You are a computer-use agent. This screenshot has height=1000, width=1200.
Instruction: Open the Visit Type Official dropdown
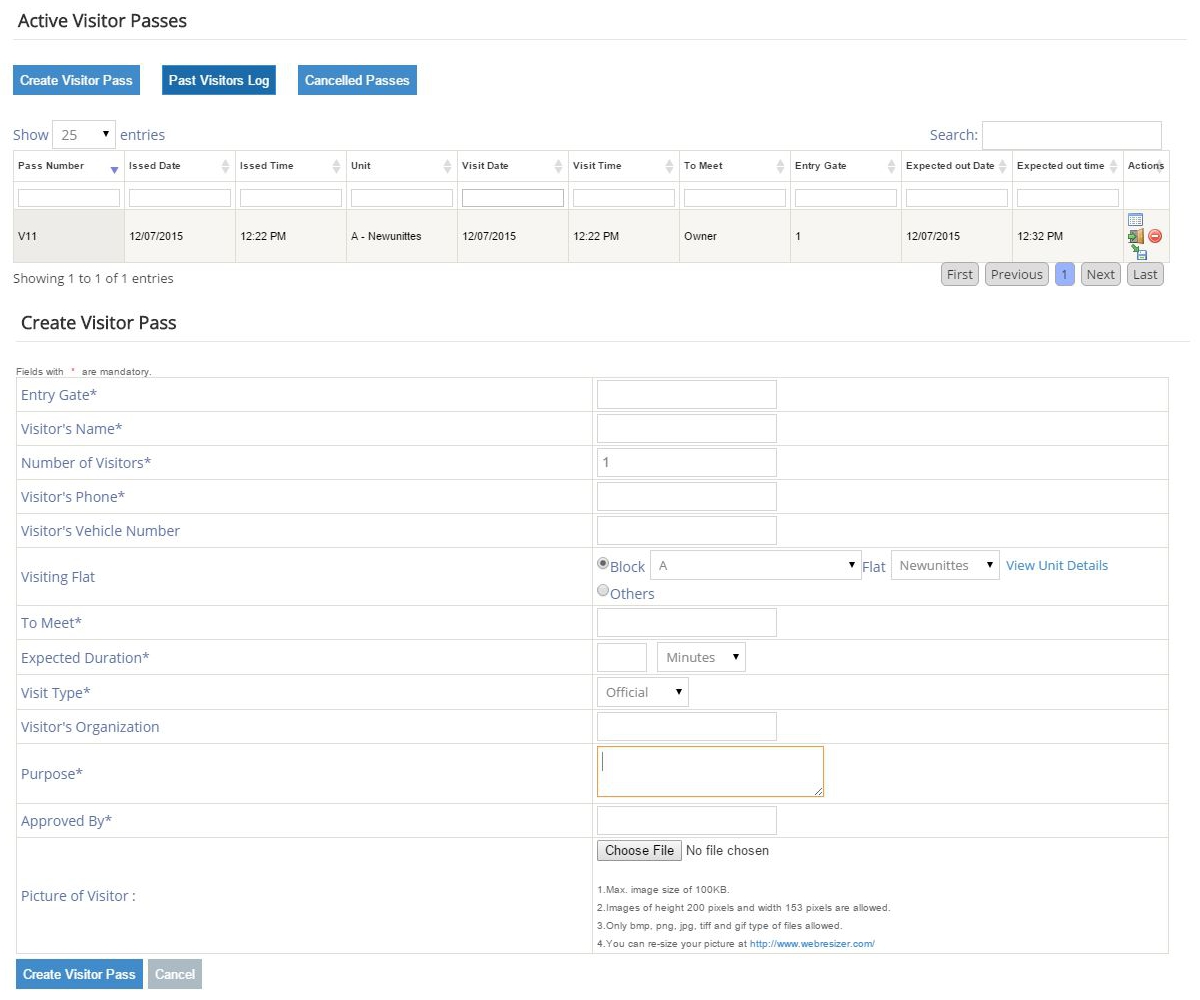pyautogui.click(x=642, y=692)
